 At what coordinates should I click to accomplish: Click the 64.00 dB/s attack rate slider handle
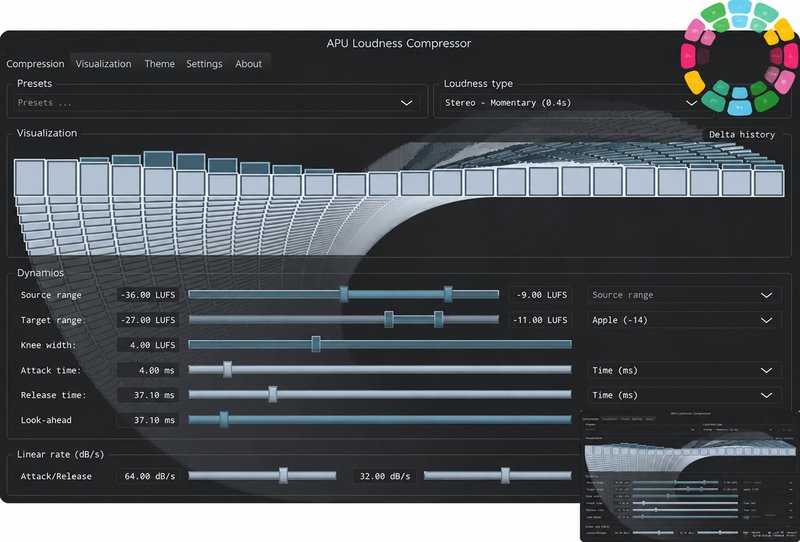(283, 476)
